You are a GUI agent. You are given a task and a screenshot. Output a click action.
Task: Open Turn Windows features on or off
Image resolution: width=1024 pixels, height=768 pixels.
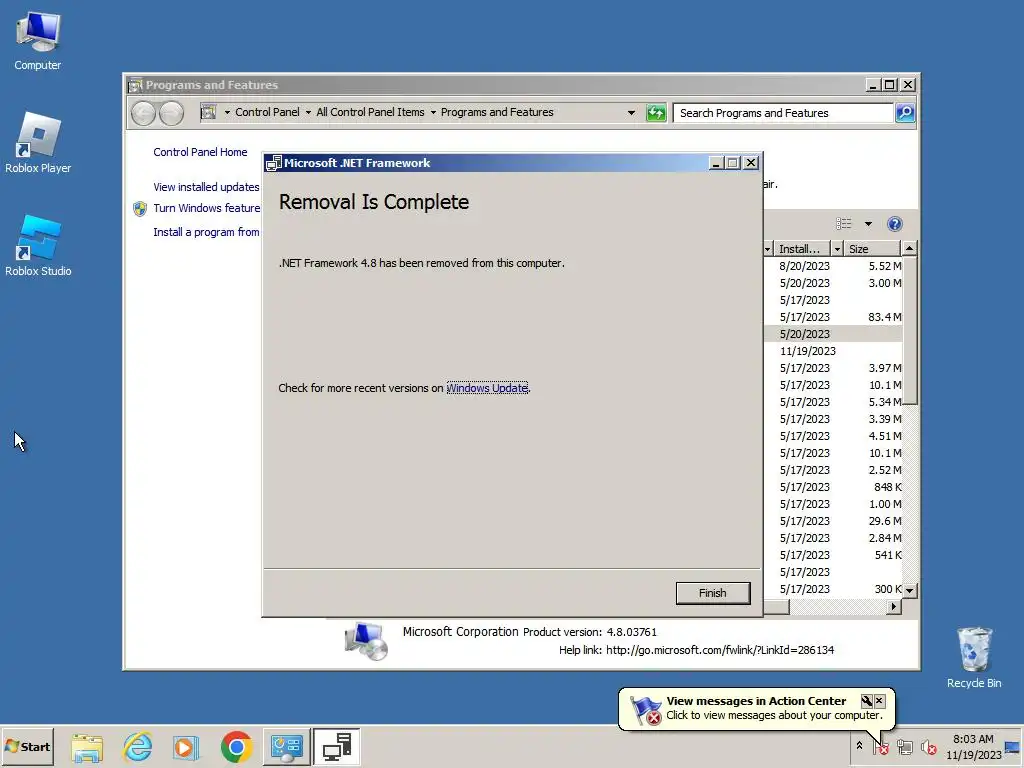coord(206,208)
